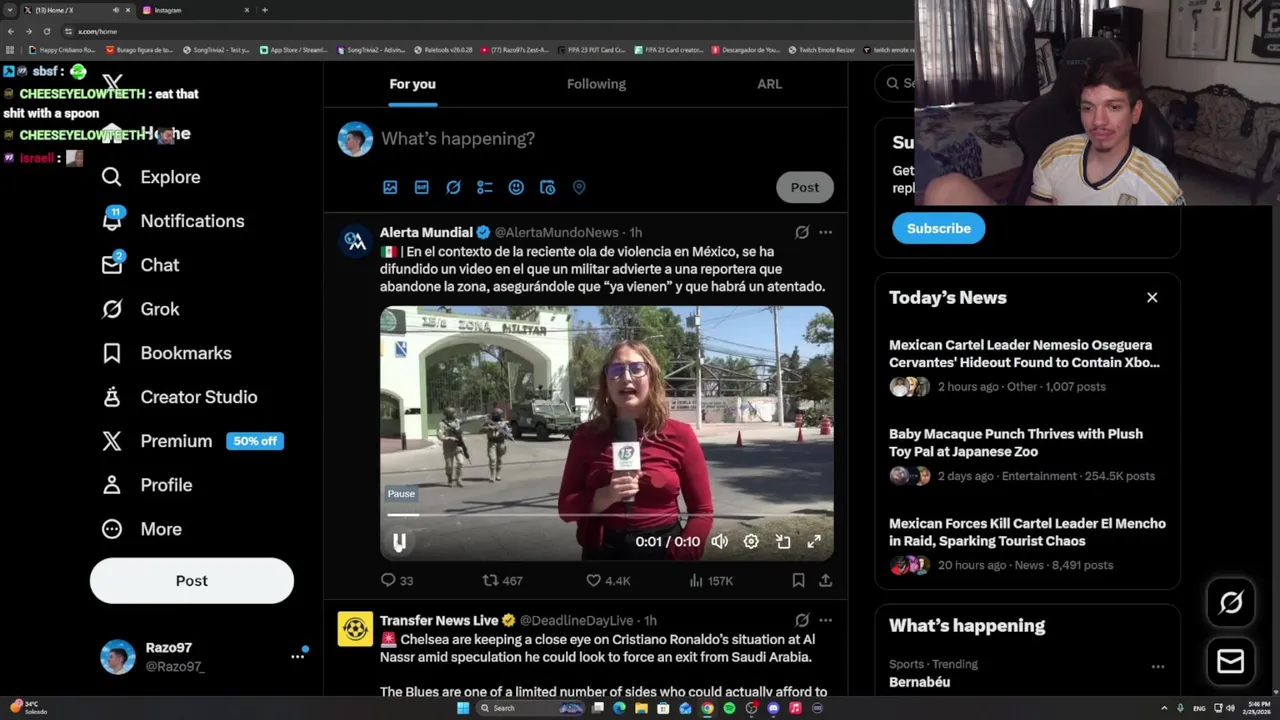Open the Razo97 account profile avatar
Screen dimensions: 1280x720
coord(118,657)
